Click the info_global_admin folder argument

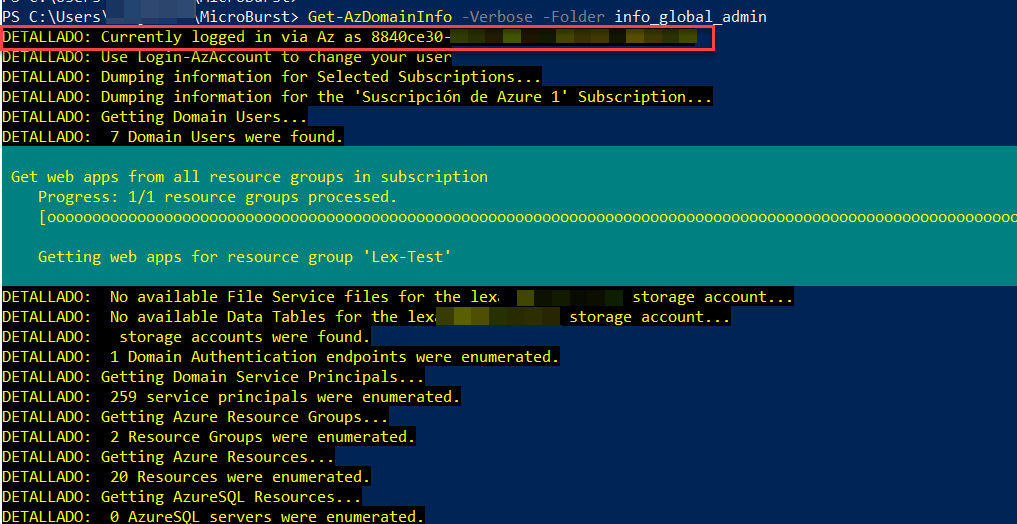[x=690, y=17]
